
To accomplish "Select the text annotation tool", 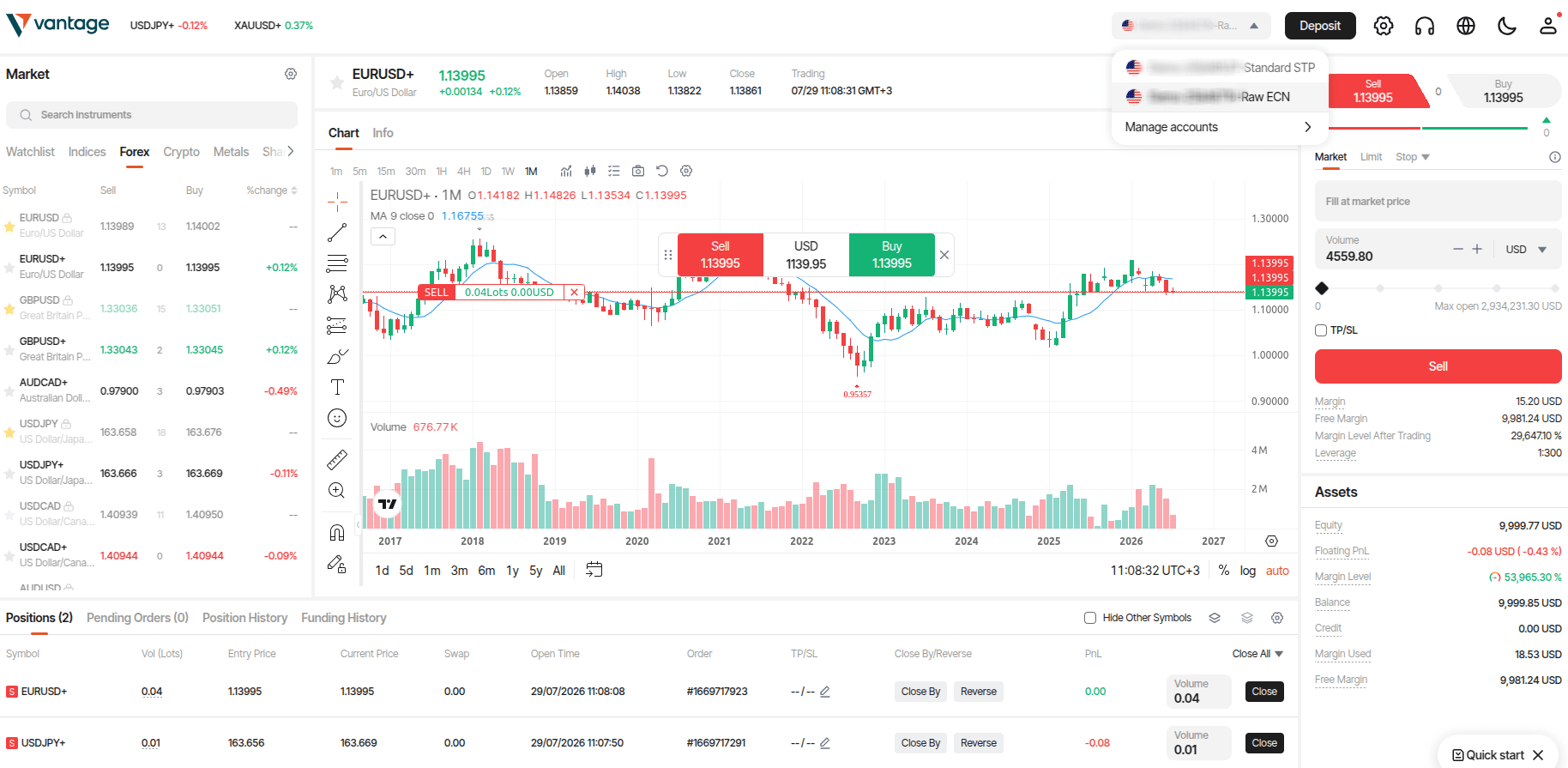I will tap(337, 387).
